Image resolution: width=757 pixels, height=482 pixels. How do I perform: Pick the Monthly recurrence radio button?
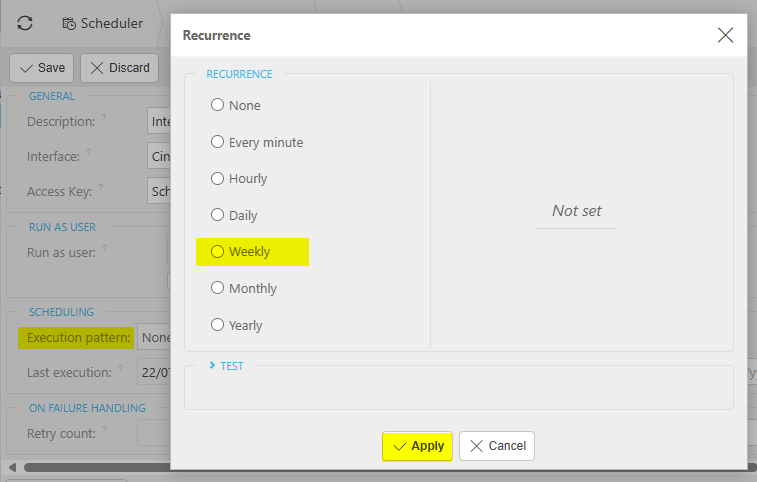coord(217,288)
